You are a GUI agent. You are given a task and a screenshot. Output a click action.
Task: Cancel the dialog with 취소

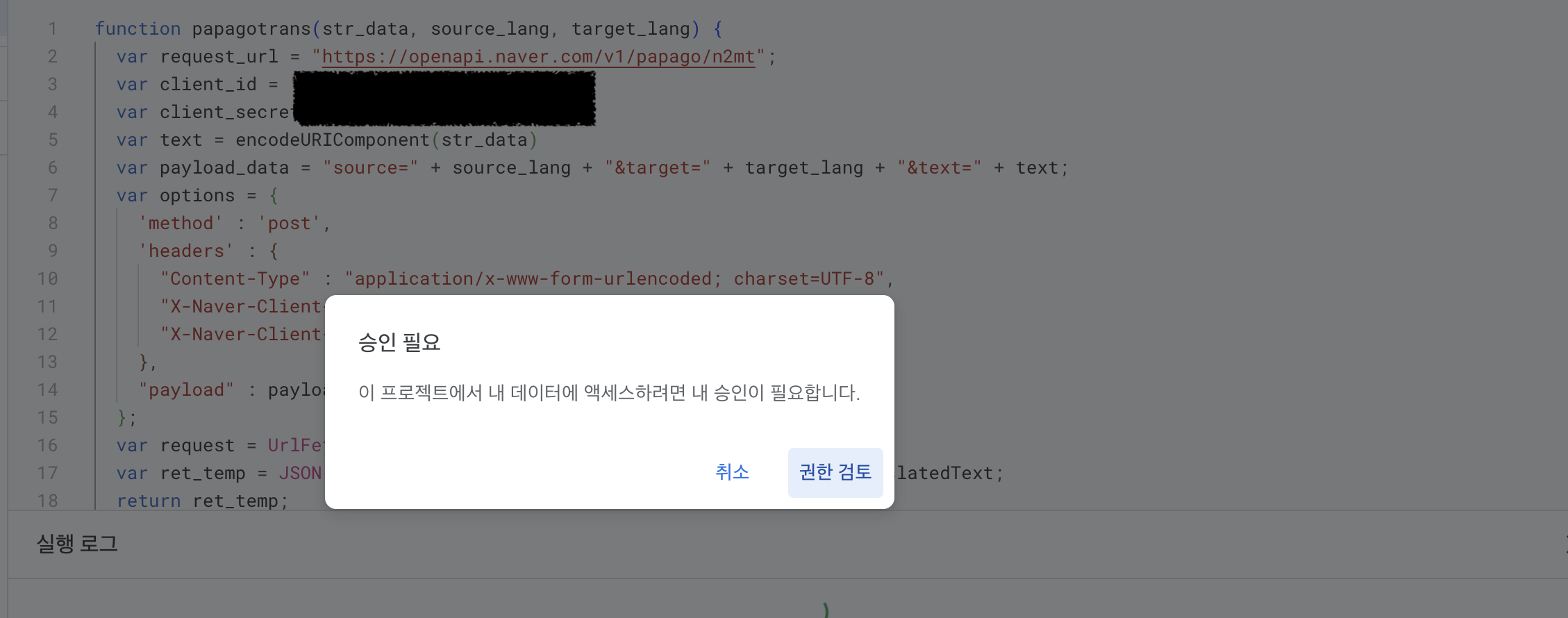[x=732, y=472]
